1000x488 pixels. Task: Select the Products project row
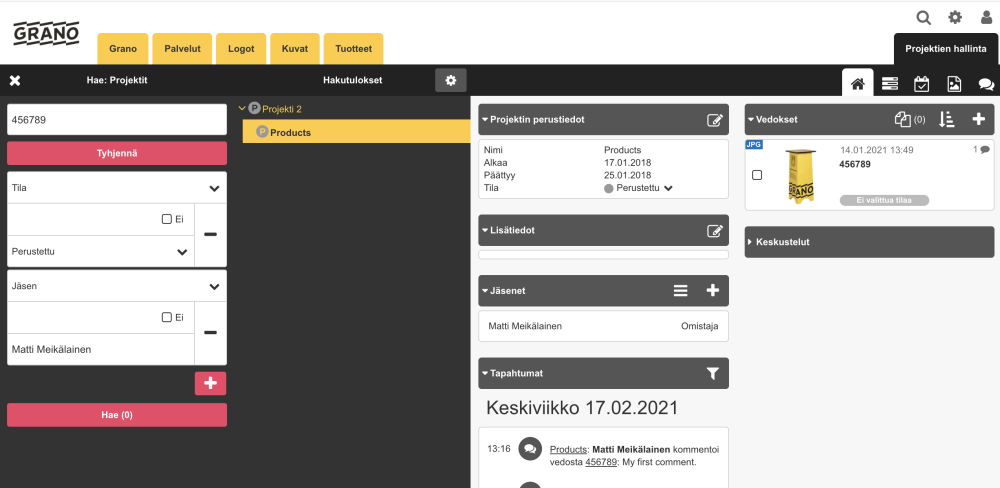[x=357, y=133]
